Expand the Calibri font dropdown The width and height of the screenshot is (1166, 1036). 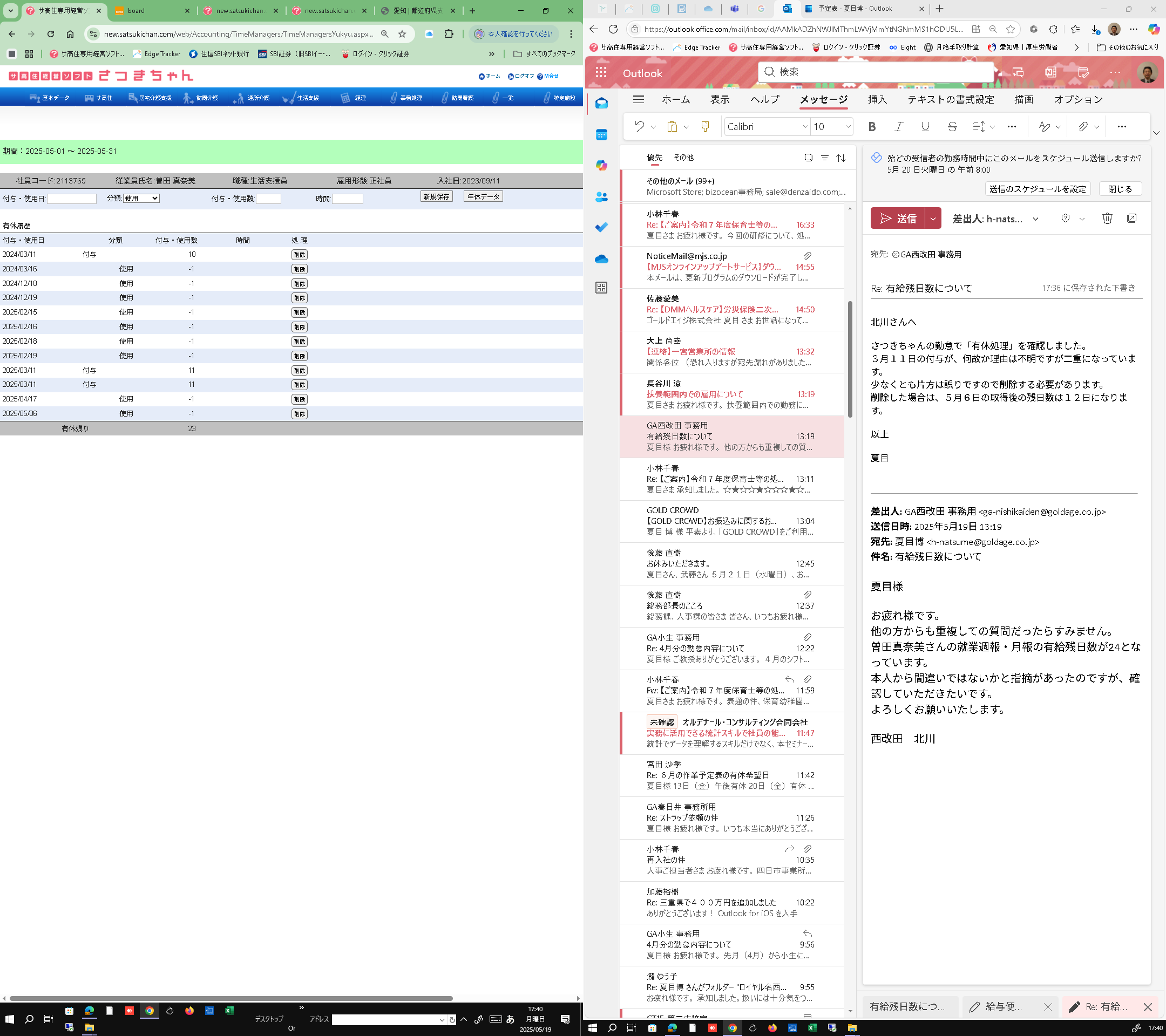tap(805, 127)
